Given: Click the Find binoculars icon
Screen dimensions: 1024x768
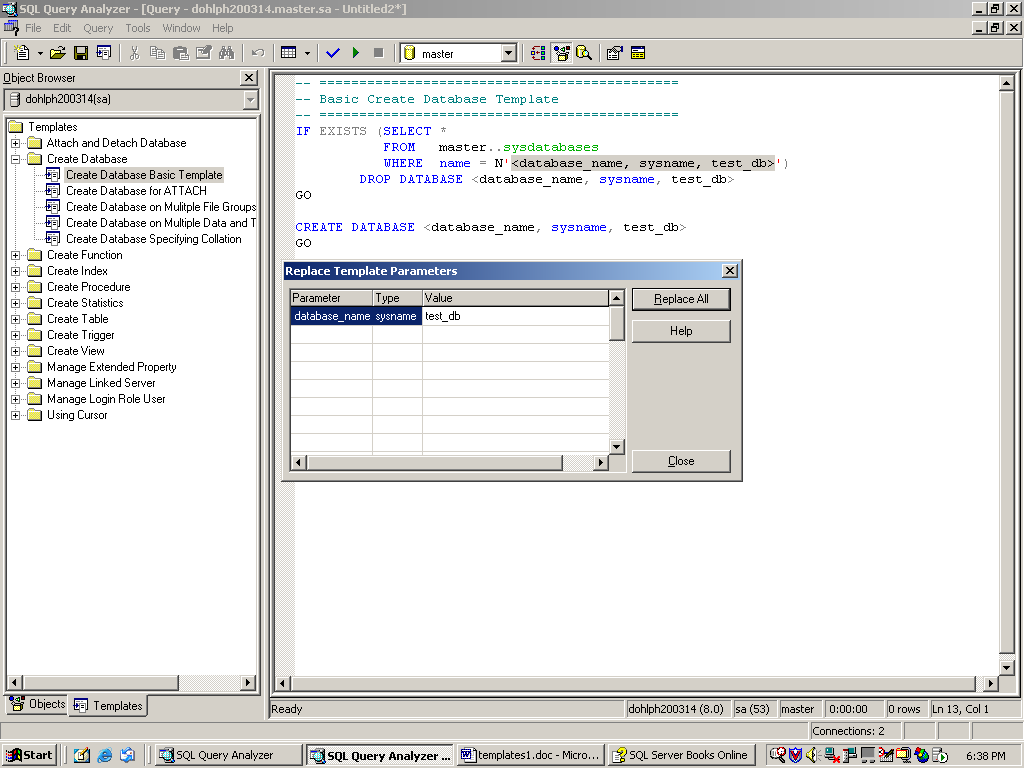Looking at the screenshot, I should pos(226,53).
